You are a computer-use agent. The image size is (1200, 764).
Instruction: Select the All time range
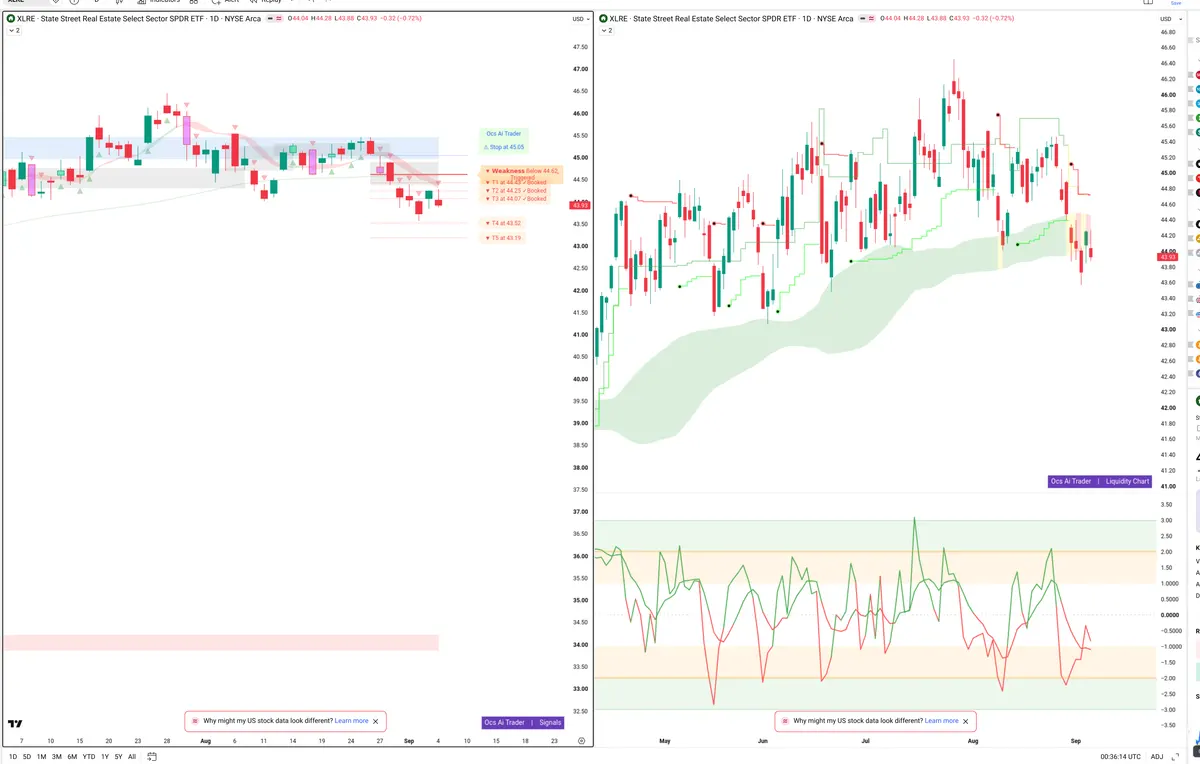click(132, 757)
